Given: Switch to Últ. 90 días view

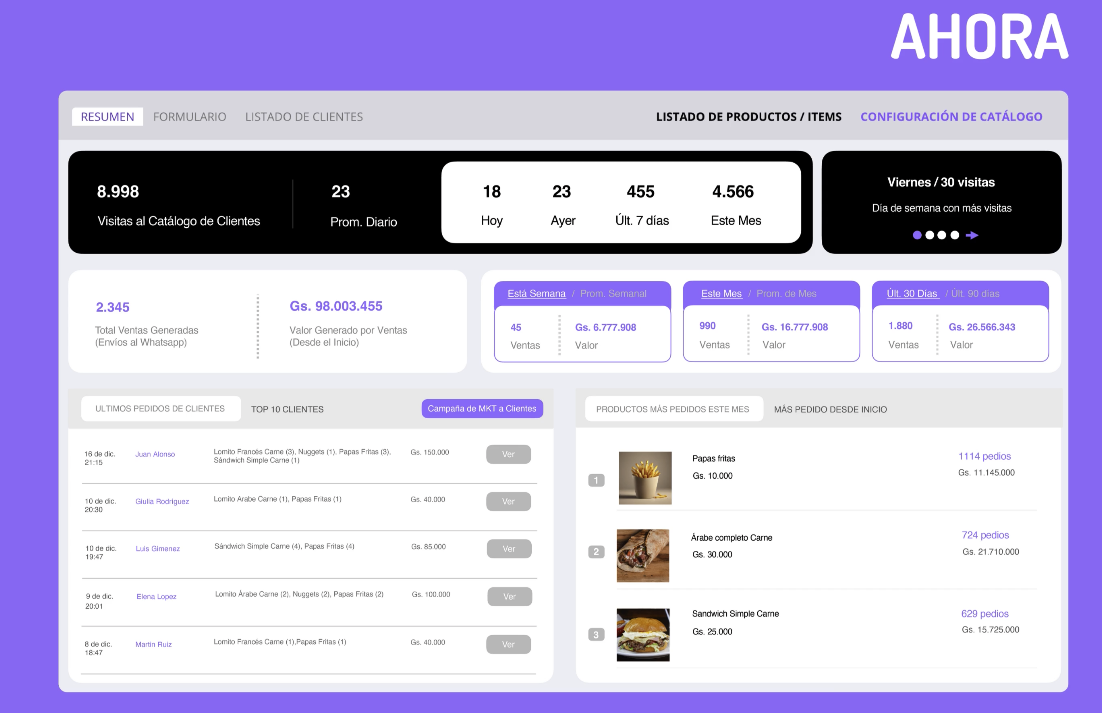Looking at the screenshot, I should (975, 294).
